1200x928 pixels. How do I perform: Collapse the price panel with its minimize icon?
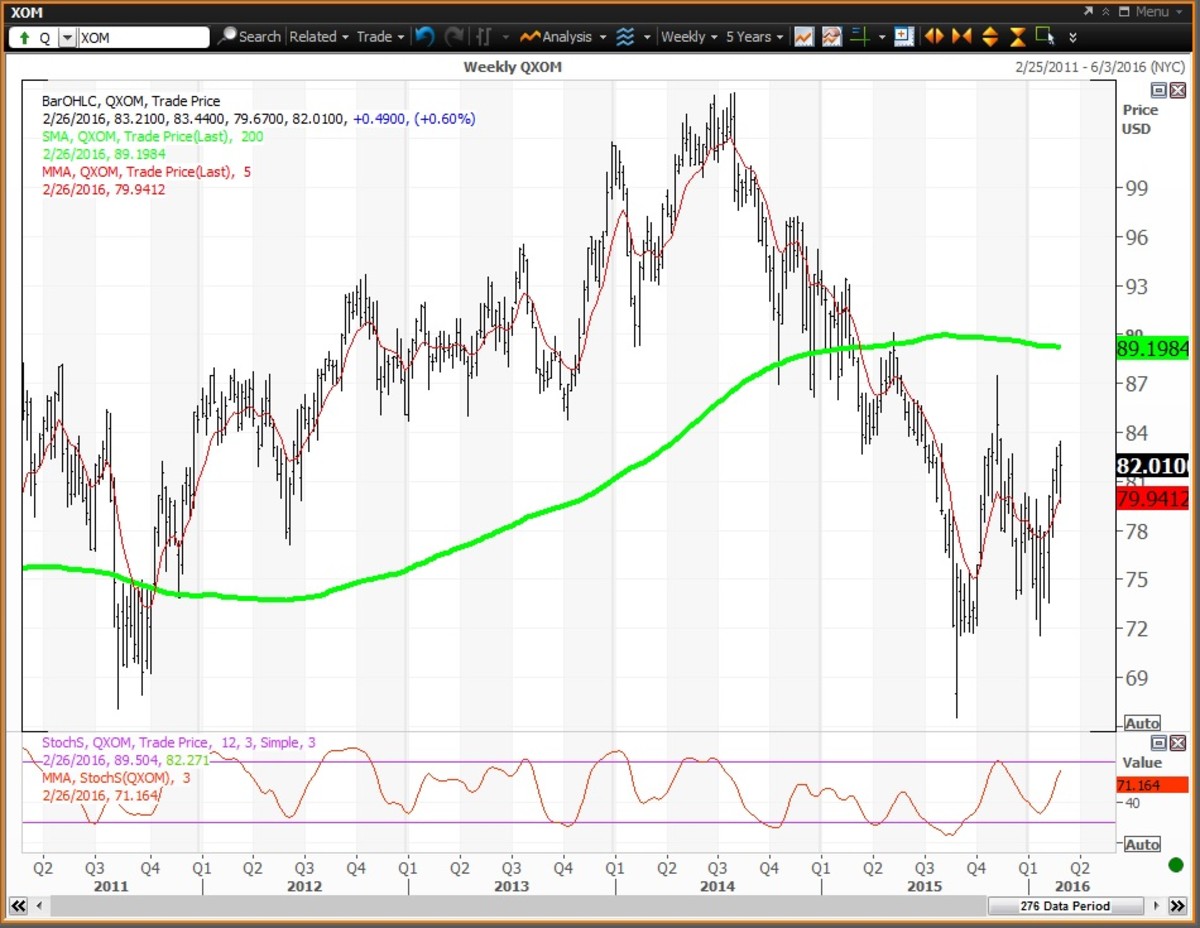(x=1157, y=90)
